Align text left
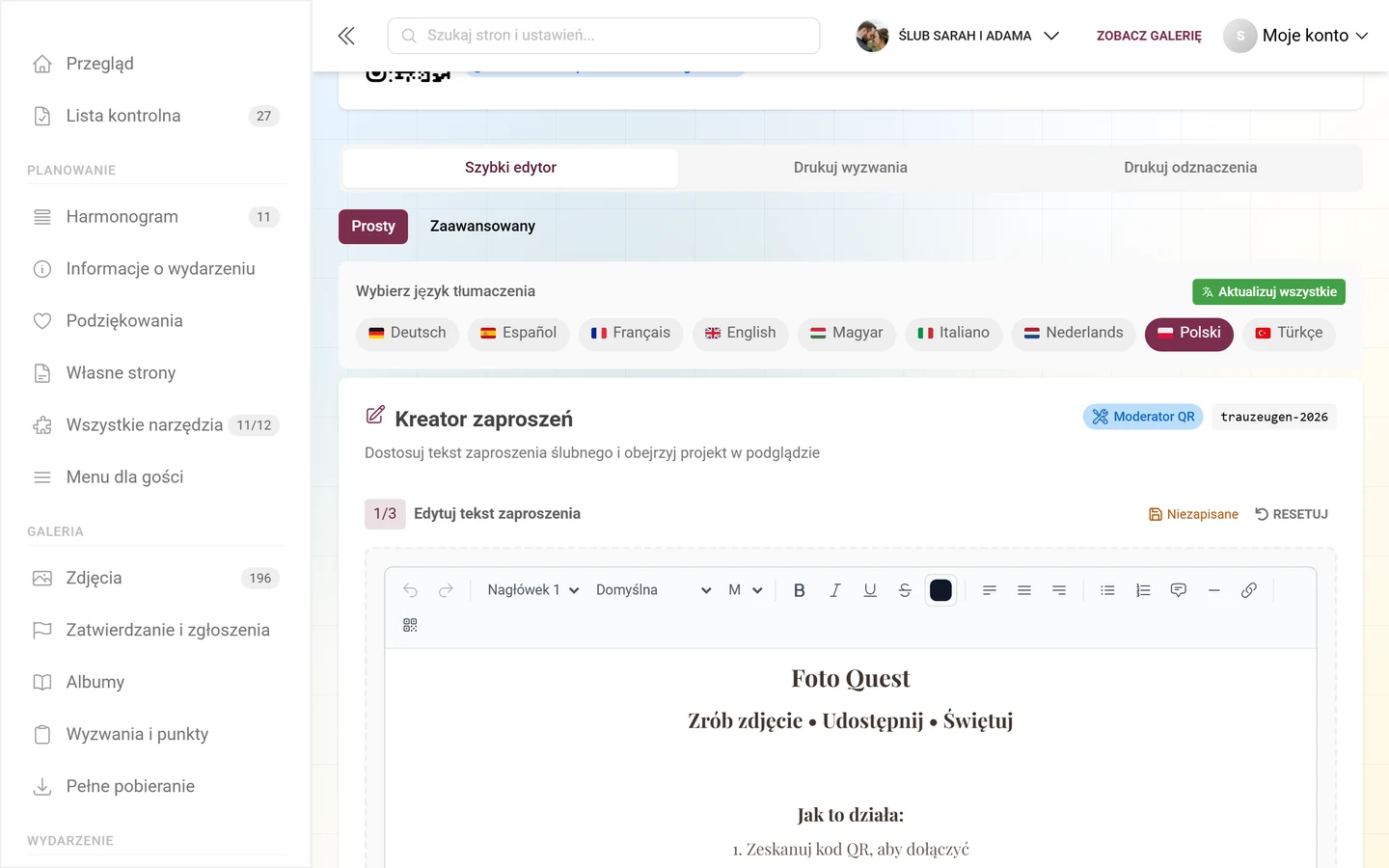Viewport: 1389px width, 868px height. click(989, 590)
